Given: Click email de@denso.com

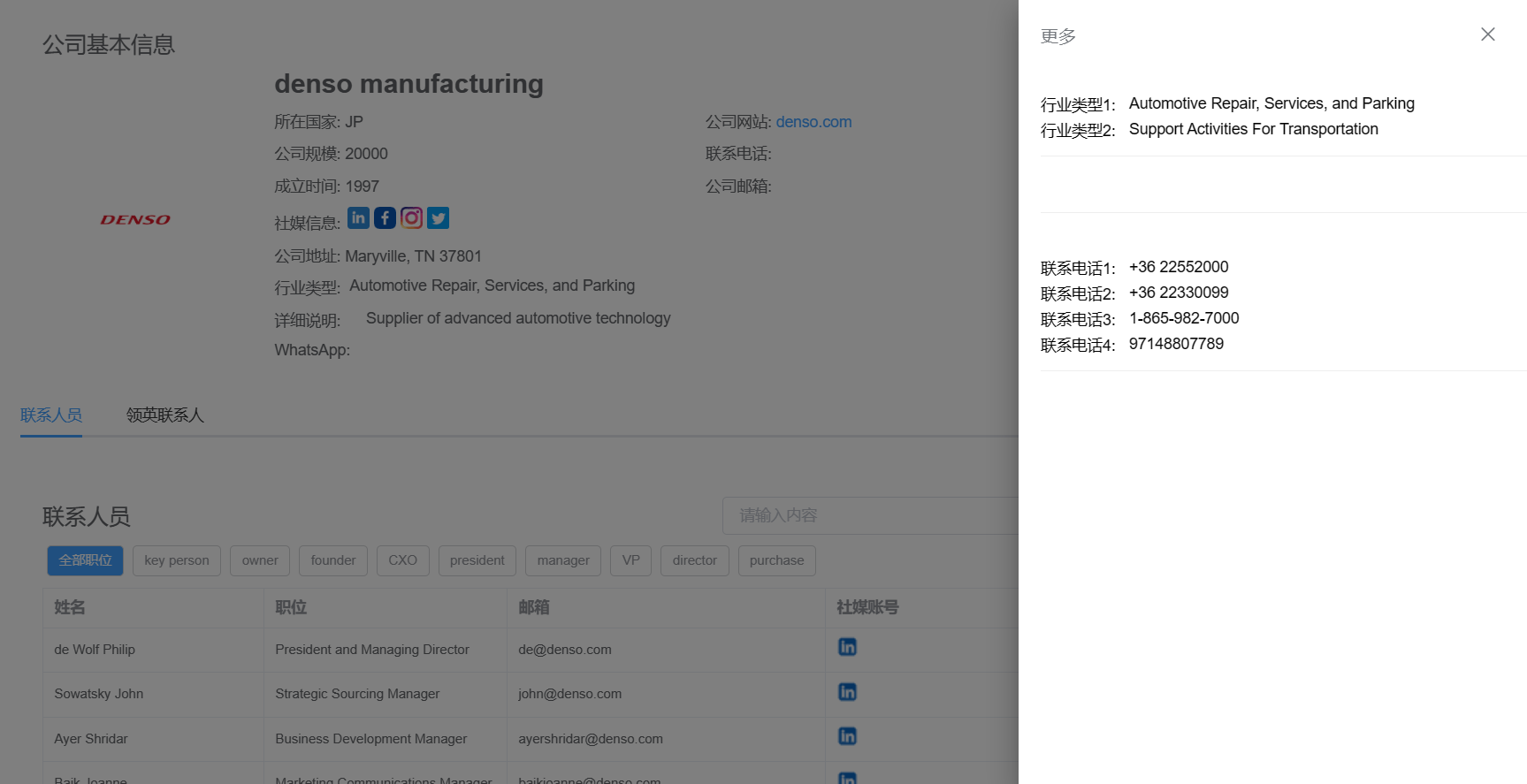Looking at the screenshot, I should [x=565, y=650].
